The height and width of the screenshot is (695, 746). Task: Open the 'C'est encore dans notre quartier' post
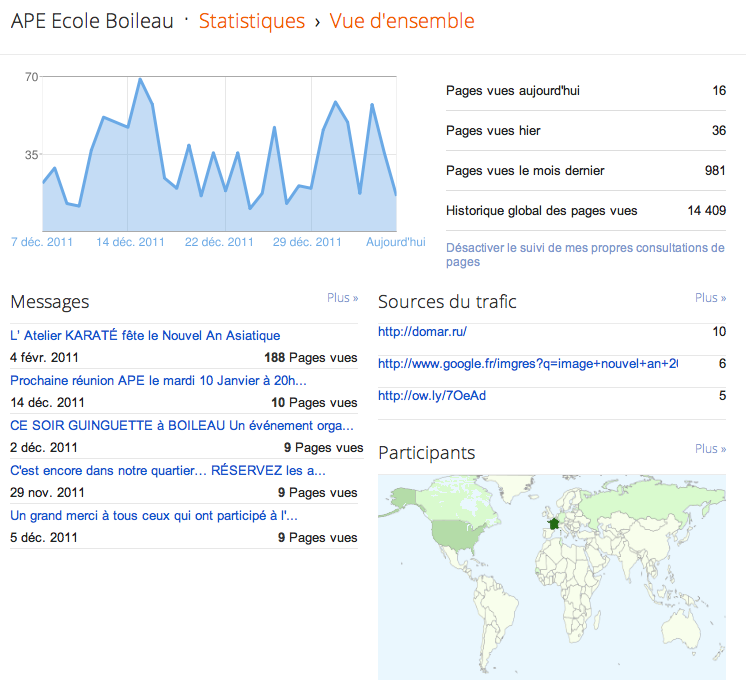pos(168,471)
